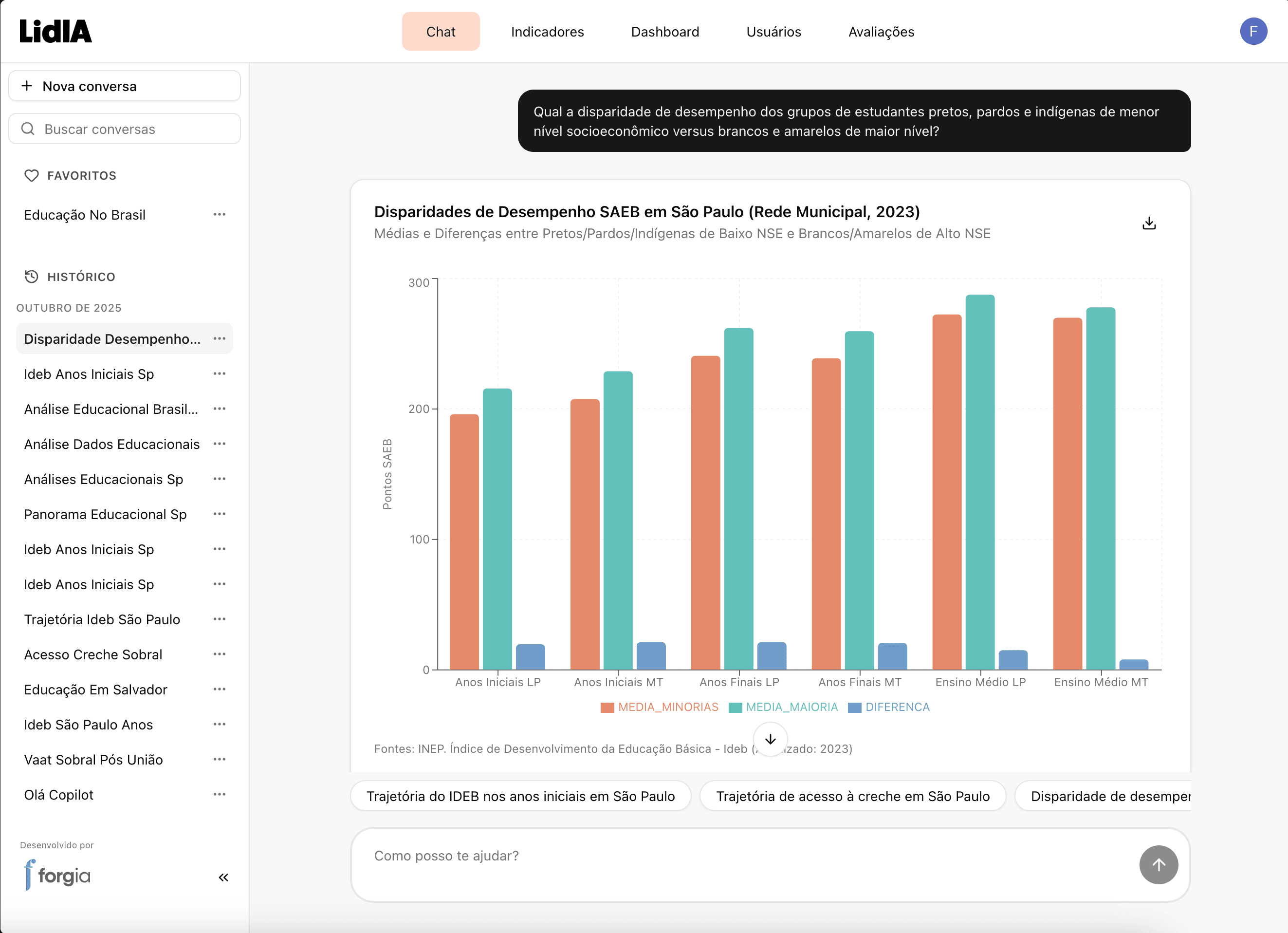1288x933 pixels.
Task: Open options menu for Educação No Brasil
Action: [221, 214]
